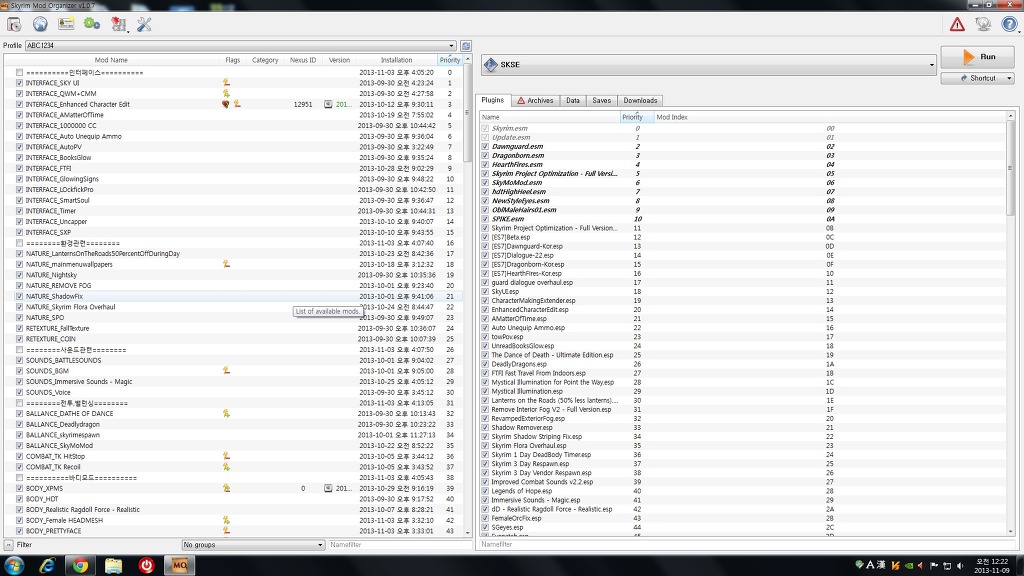Open the Nexus globe browser icon

(x=40, y=25)
